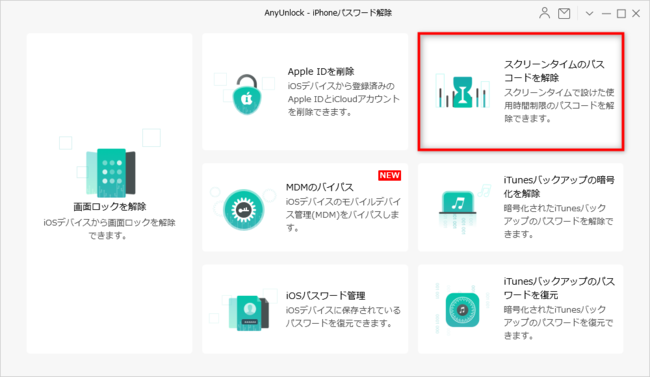Expand the title bar dropdown chevron
650x377 pixels.
point(589,14)
